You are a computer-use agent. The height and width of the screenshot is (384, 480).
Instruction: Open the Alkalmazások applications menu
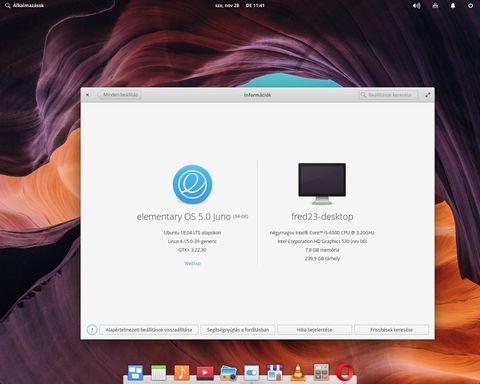point(25,5)
